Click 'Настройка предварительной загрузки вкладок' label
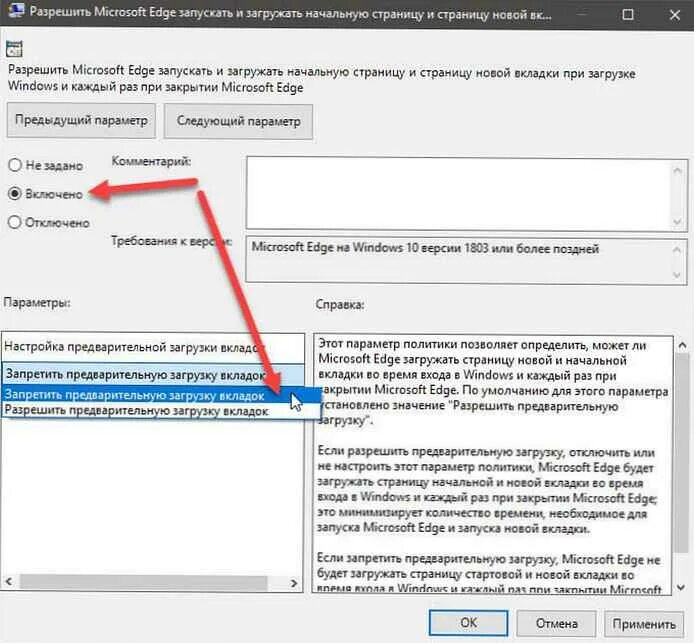The image size is (694, 643). (x=134, y=347)
